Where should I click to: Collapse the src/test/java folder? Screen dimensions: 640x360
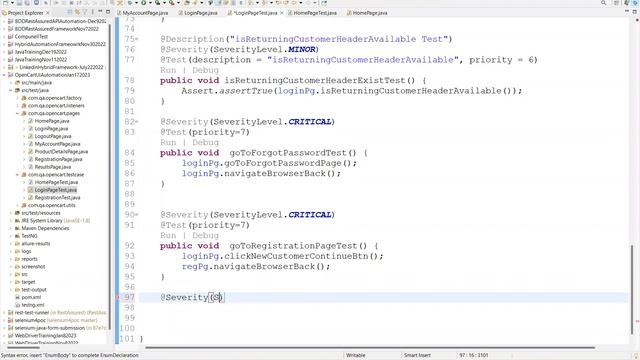click(11, 90)
